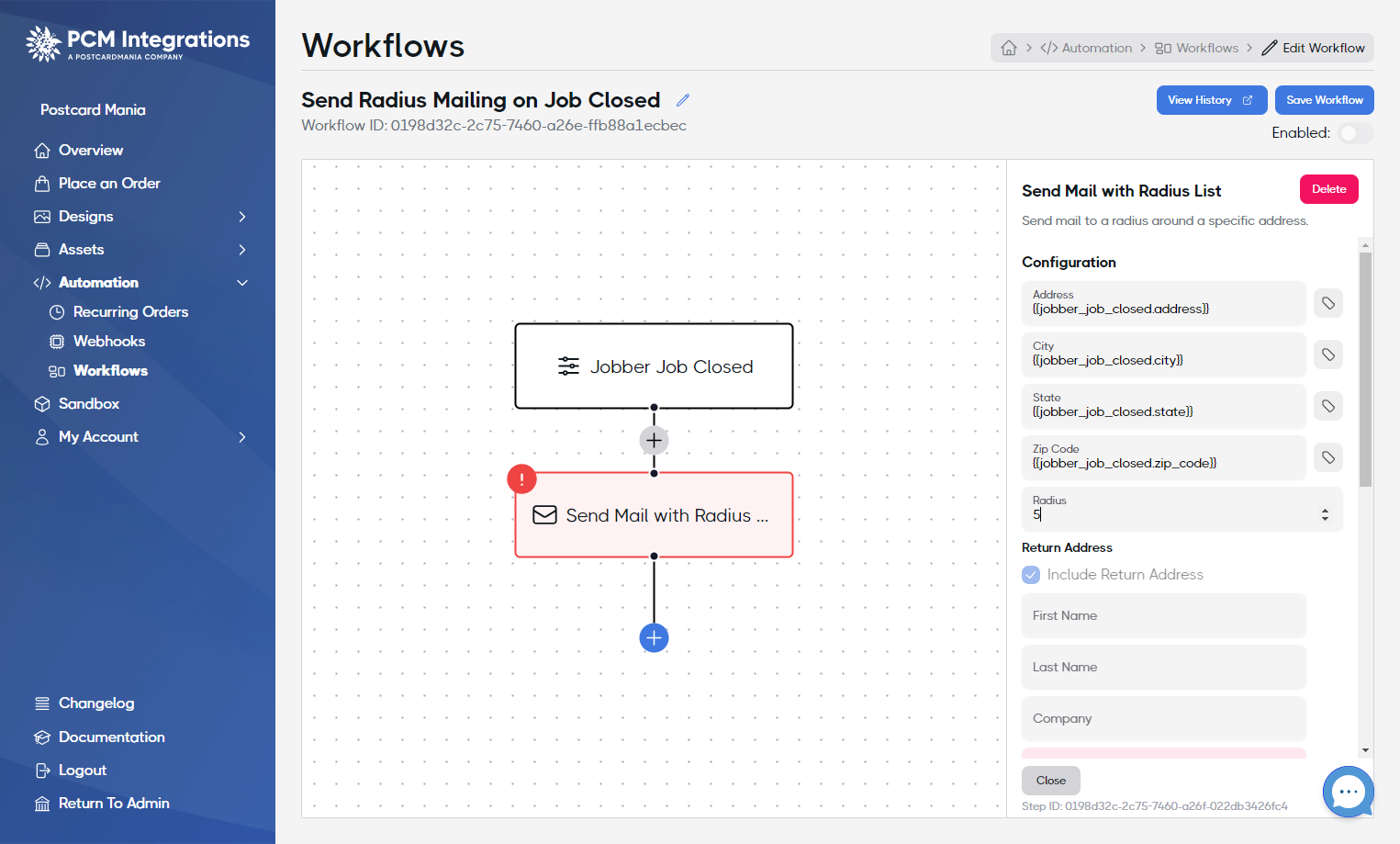
Task: Click Automation breadcrumb link
Action: (1086, 48)
